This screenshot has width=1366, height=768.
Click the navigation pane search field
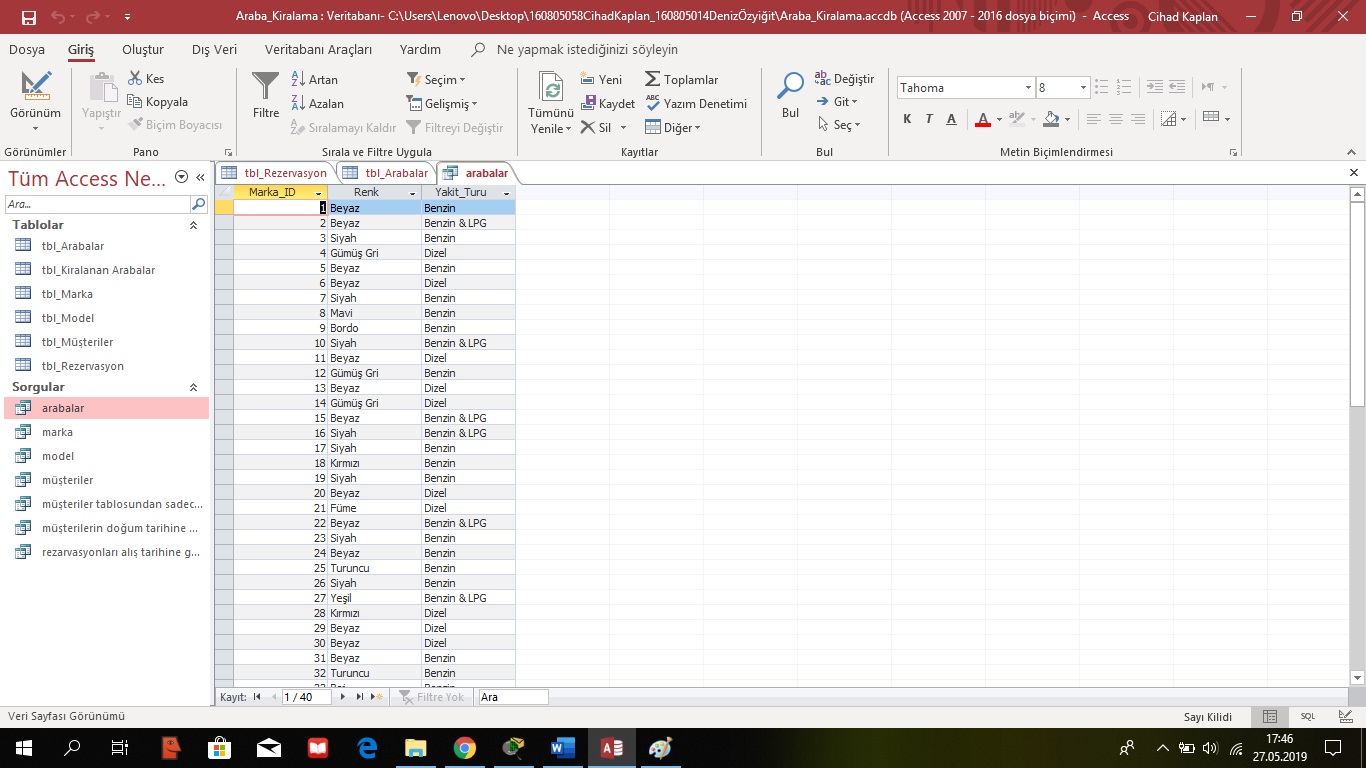pos(97,204)
